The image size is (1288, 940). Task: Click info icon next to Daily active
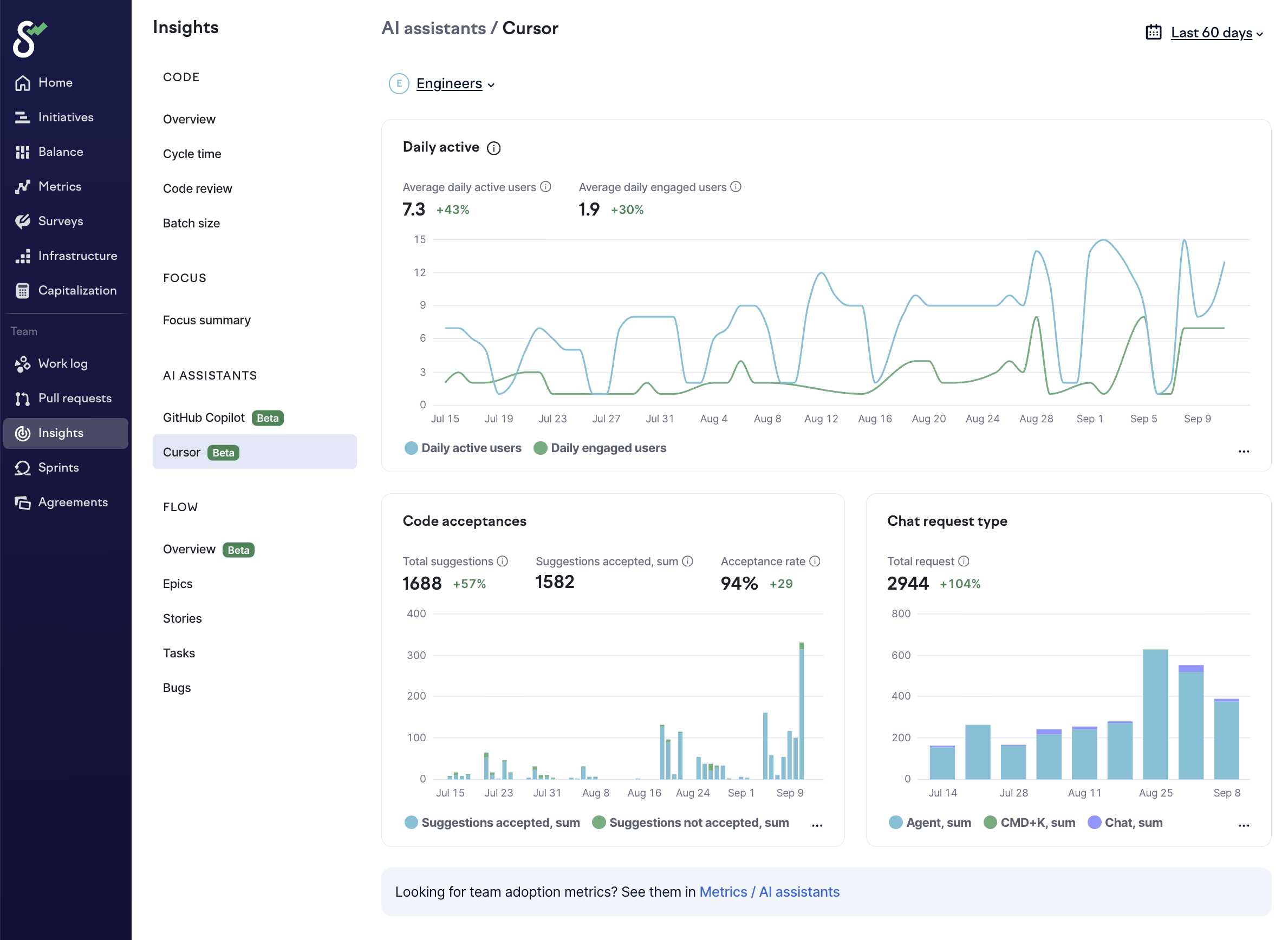tap(493, 148)
